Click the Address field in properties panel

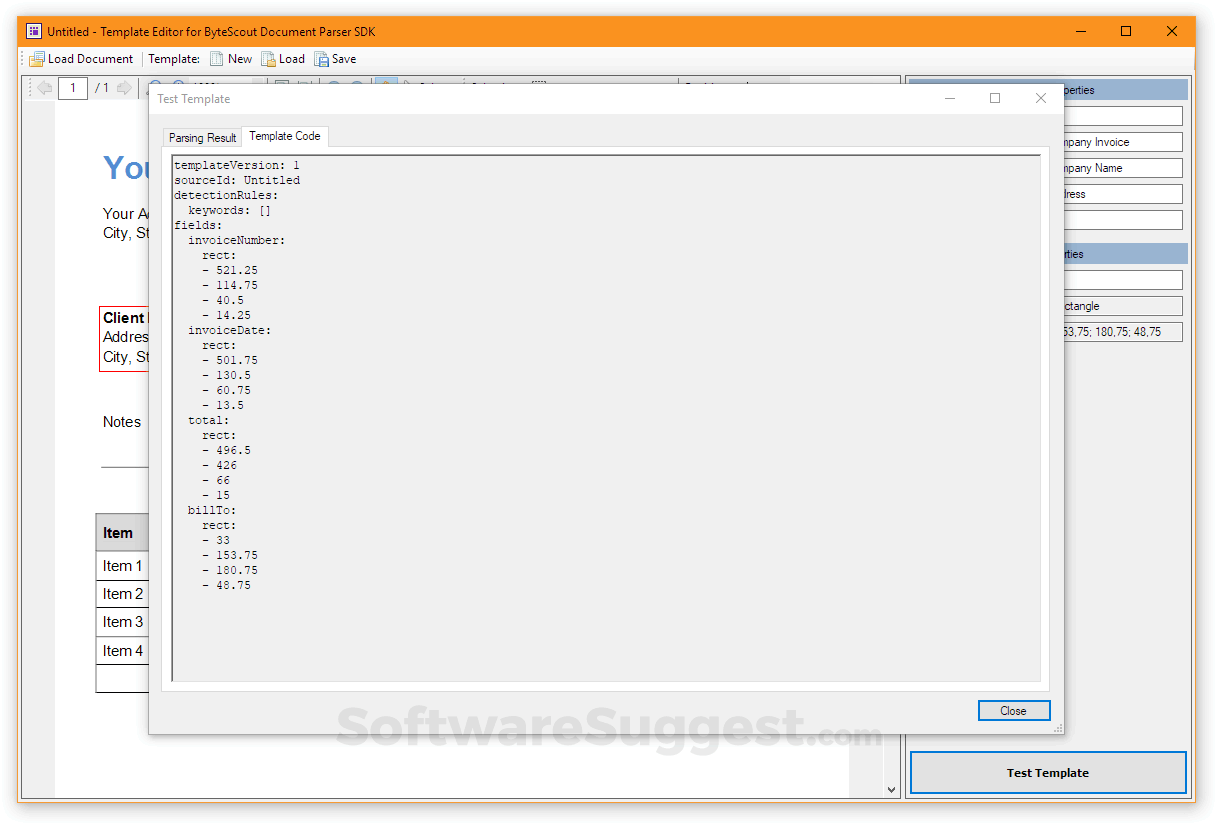click(1123, 194)
